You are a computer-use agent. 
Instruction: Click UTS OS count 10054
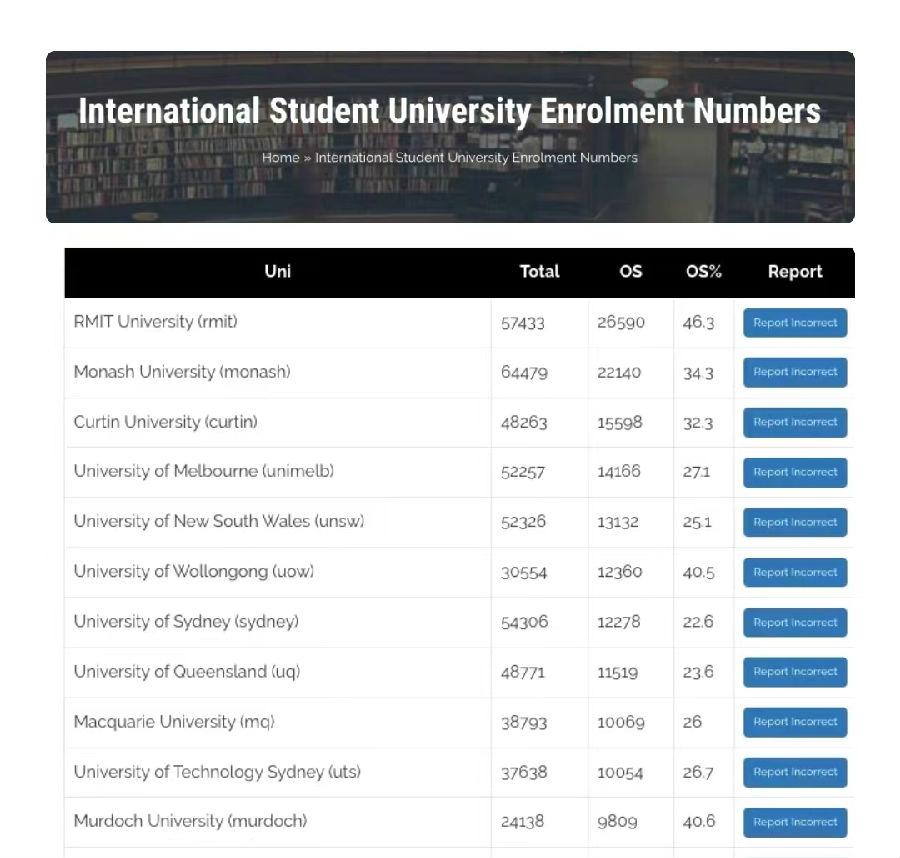click(x=620, y=772)
